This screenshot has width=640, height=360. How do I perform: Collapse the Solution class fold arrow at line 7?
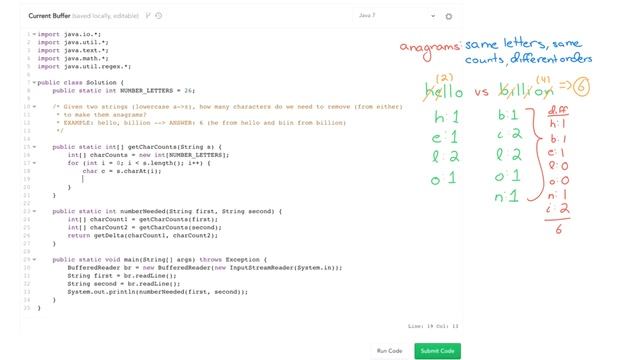point(34,82)
